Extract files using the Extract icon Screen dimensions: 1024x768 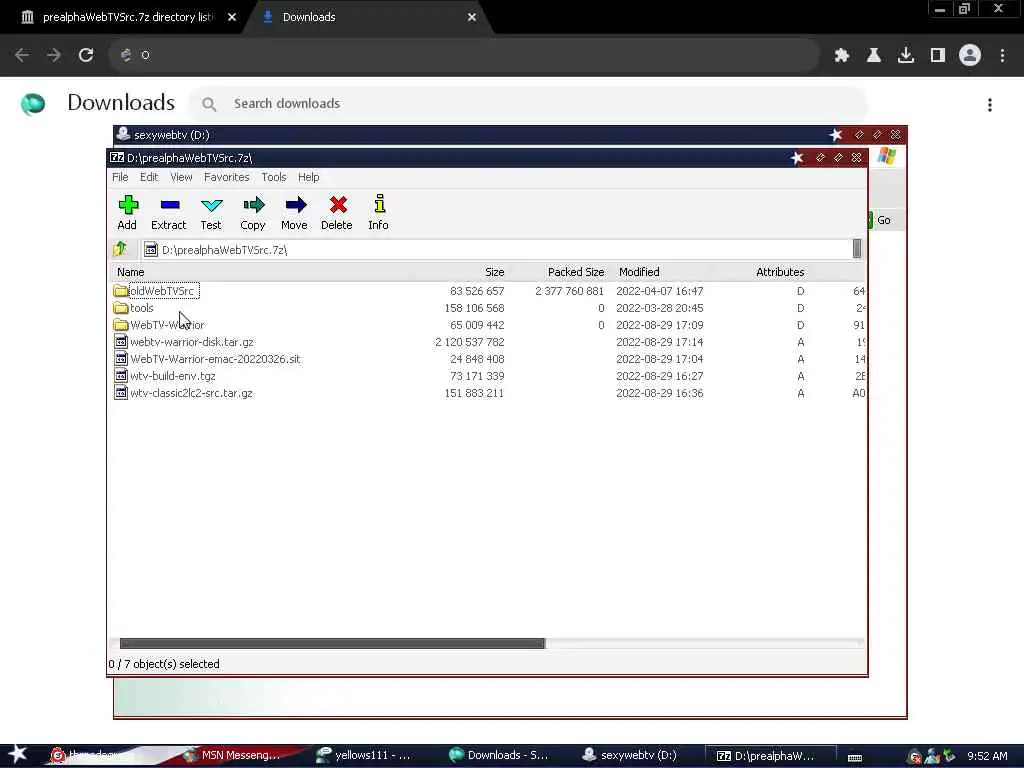pos(168,212)
